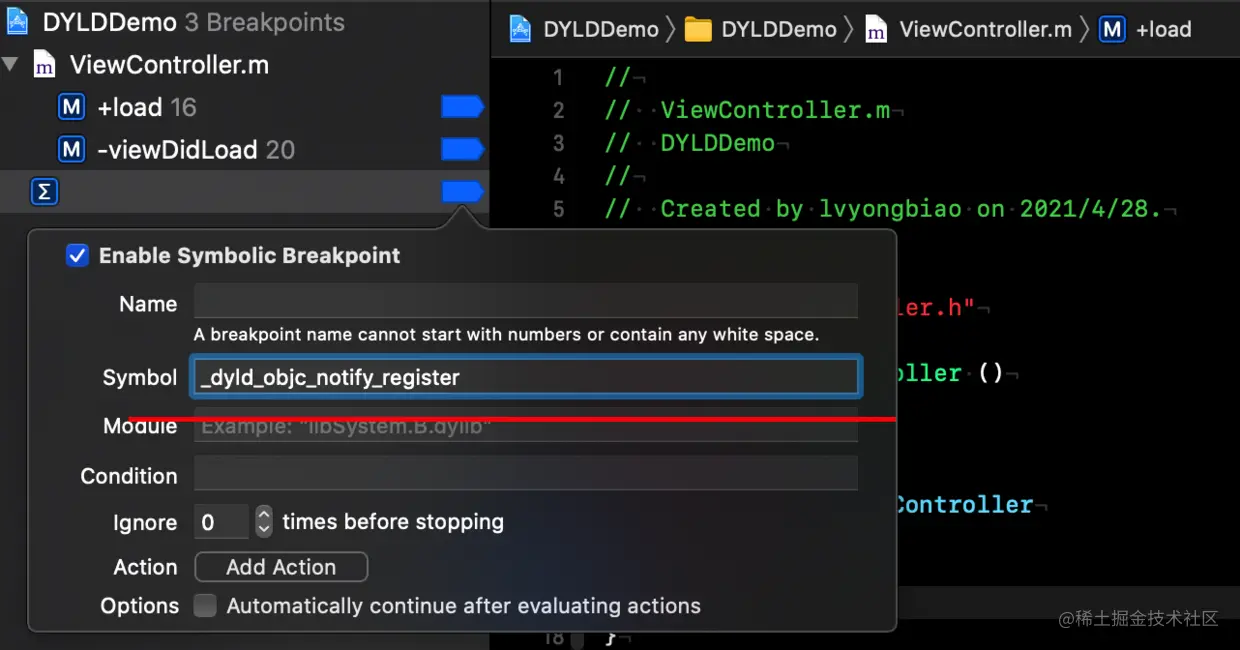Image resolution: width=1240 pixels, height=650 pixels.
Task: Click the Add Action button
Action: (281, 567)
